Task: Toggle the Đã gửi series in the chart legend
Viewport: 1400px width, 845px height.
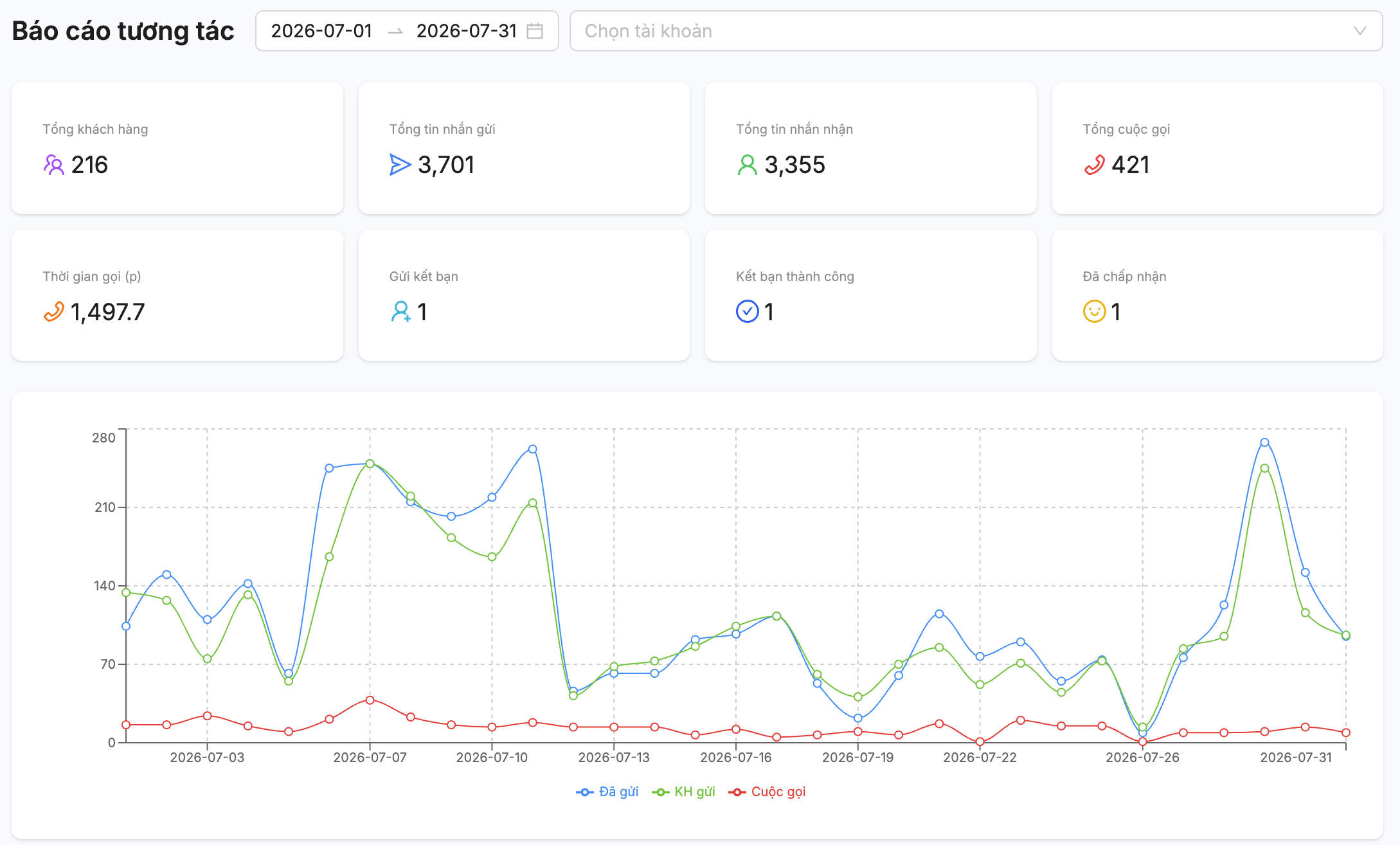Action: click(607, 792)
